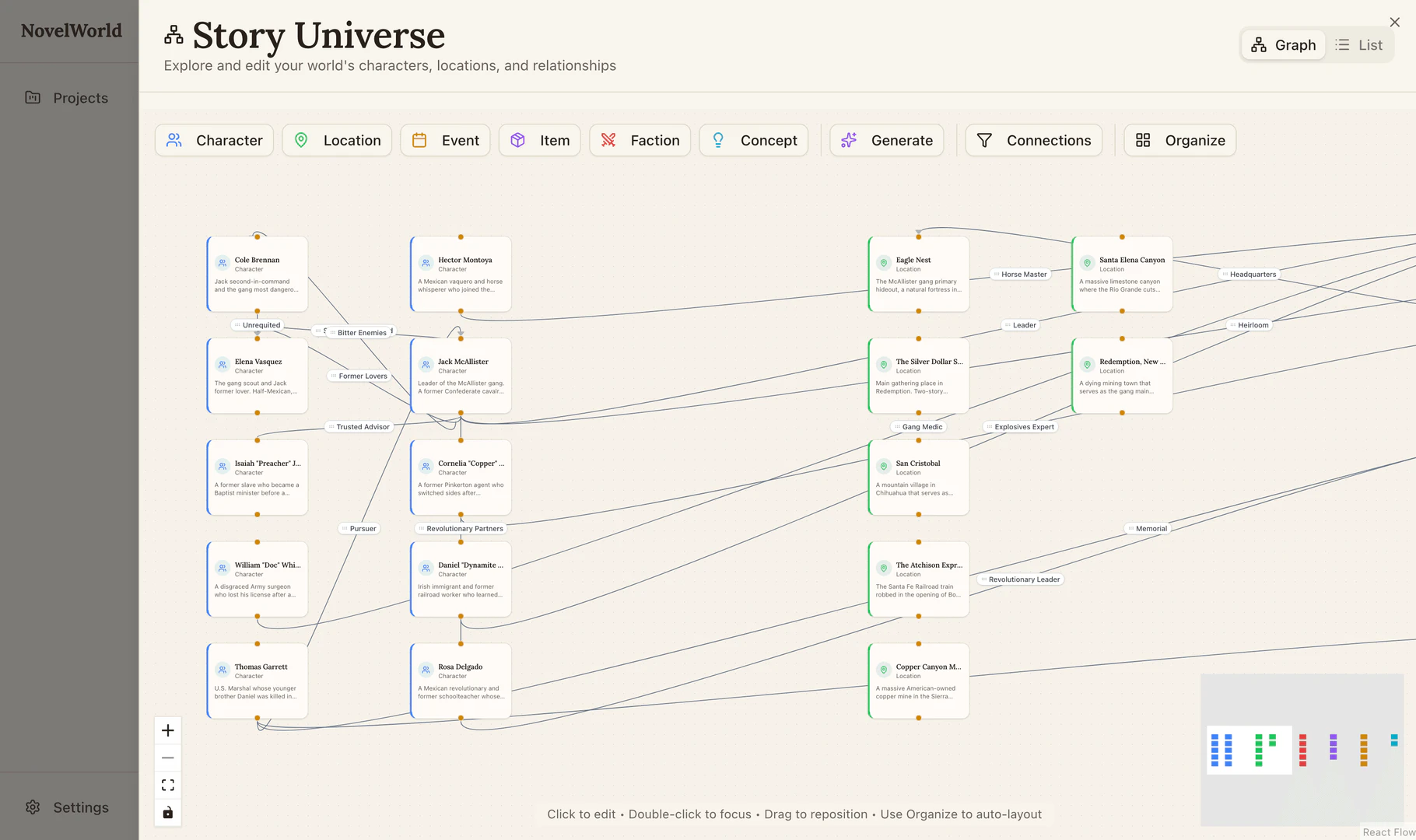Click the NovelWorld logo
The height and width of the screenshot is (840, 1416).
pyautogui.click(x=71, y=30)
